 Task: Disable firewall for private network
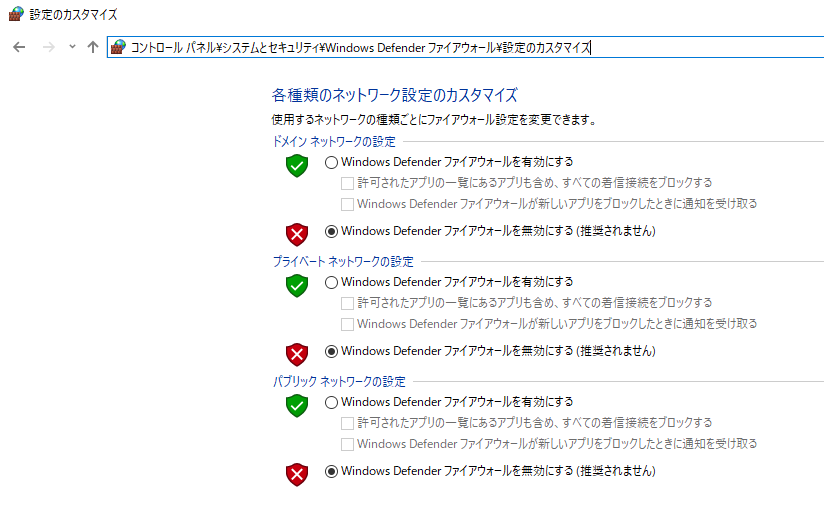pos(331,351)
